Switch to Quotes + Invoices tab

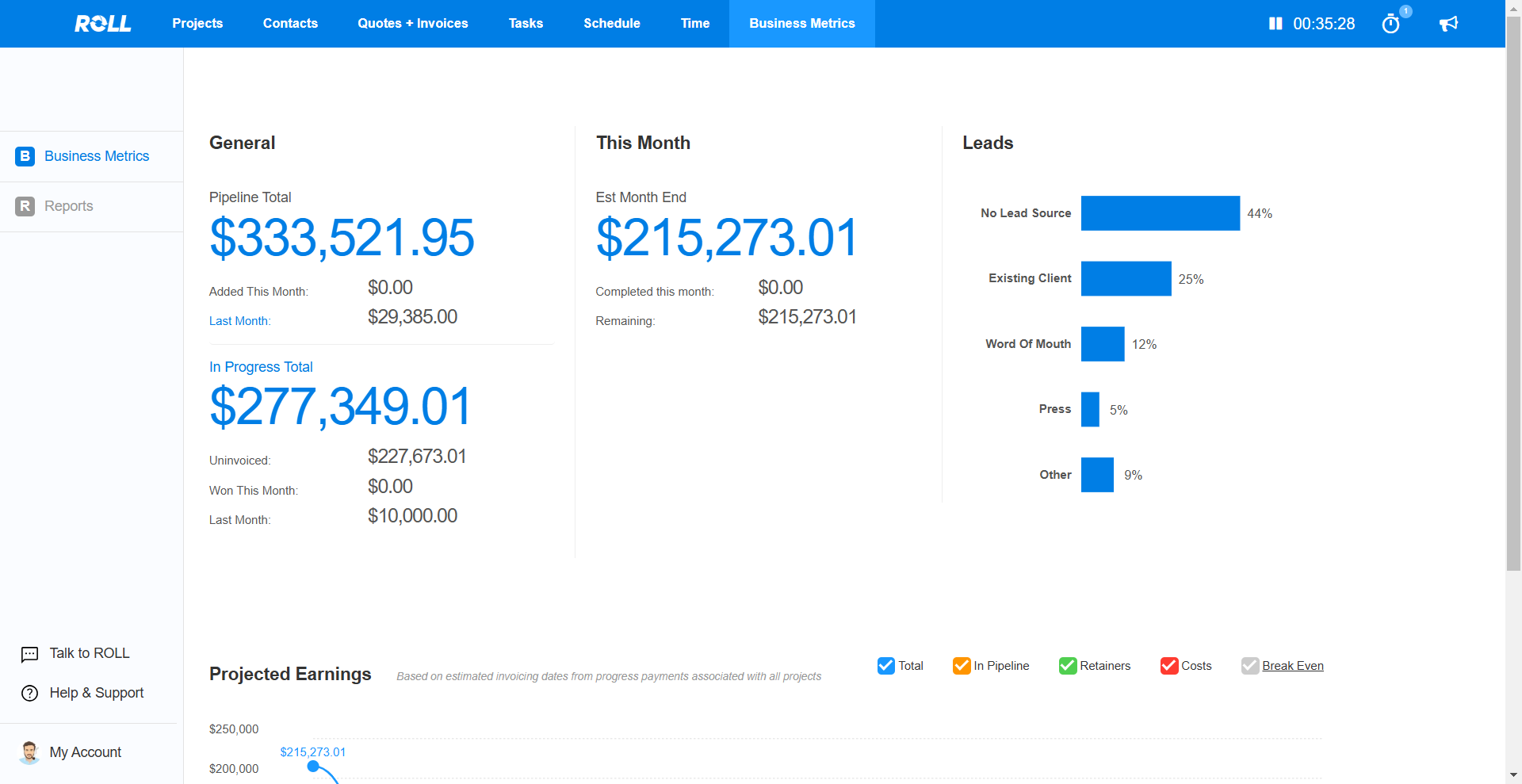412,24
